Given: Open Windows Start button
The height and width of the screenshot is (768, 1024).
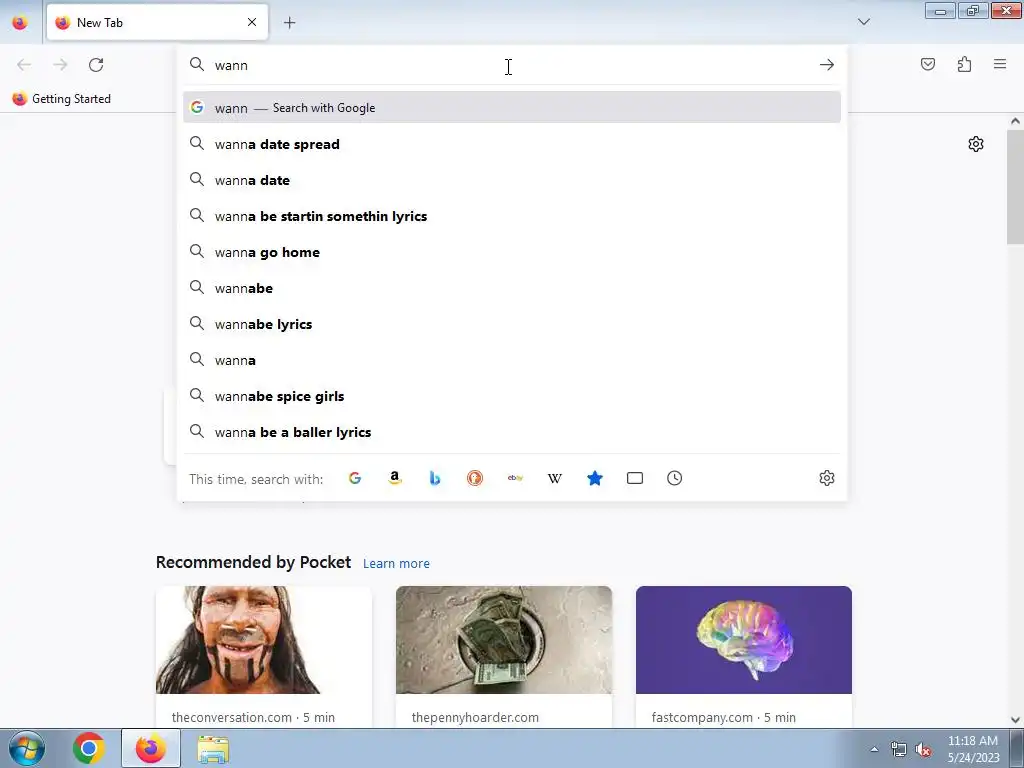Looking at the screenshot, I should [27, 748].
